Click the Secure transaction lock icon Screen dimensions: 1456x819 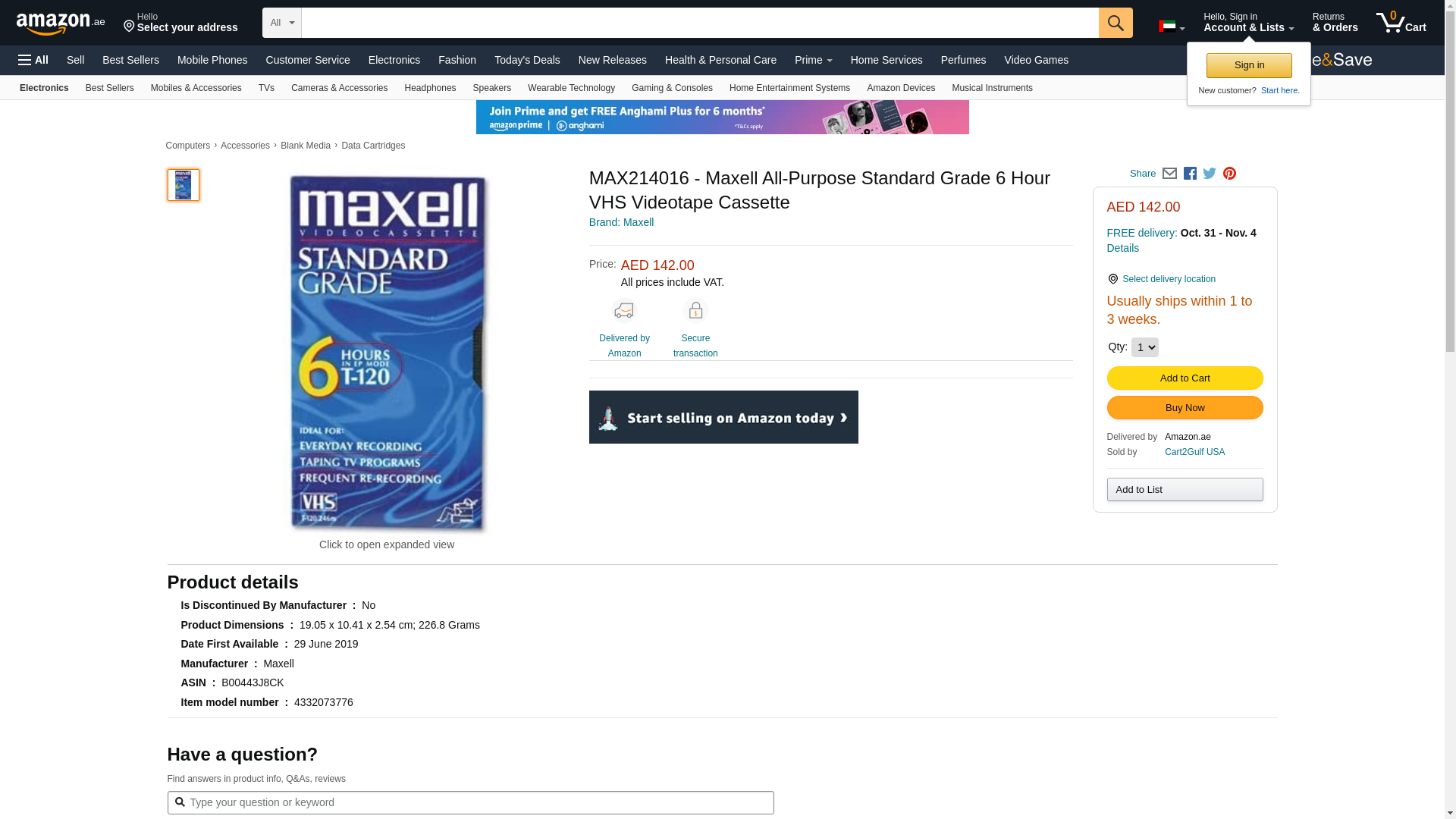(695, 311)
